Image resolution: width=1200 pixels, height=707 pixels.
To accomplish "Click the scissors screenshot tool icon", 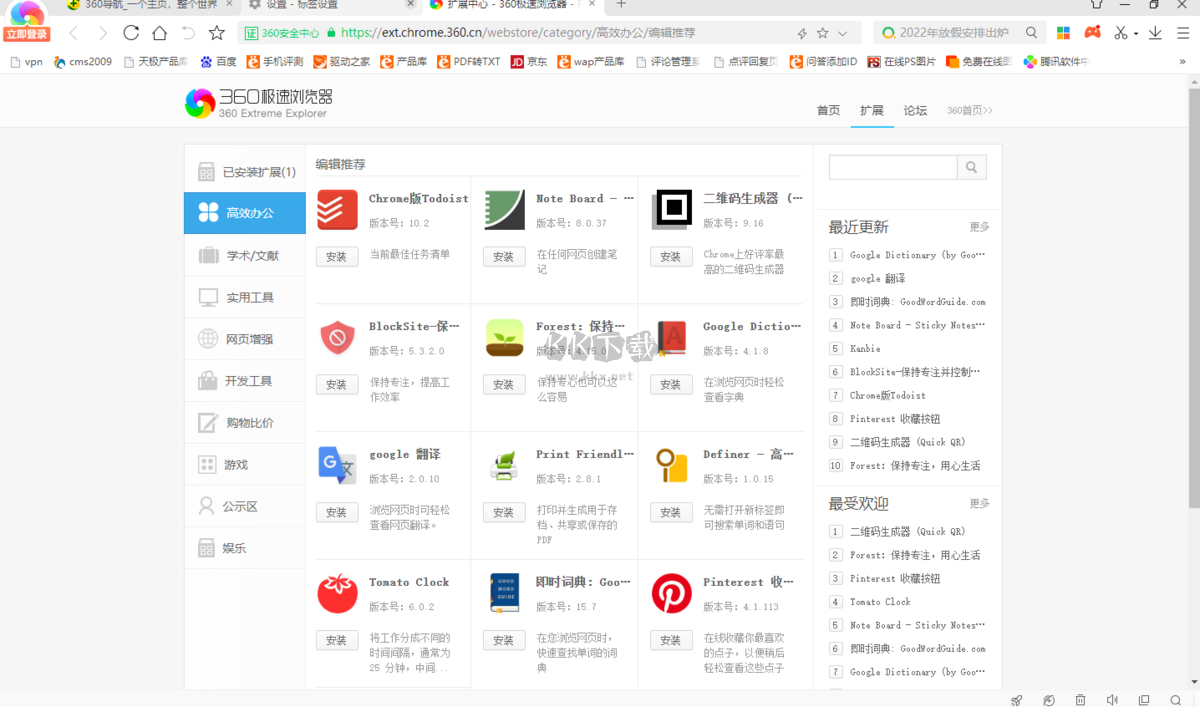I will 1121,33.
